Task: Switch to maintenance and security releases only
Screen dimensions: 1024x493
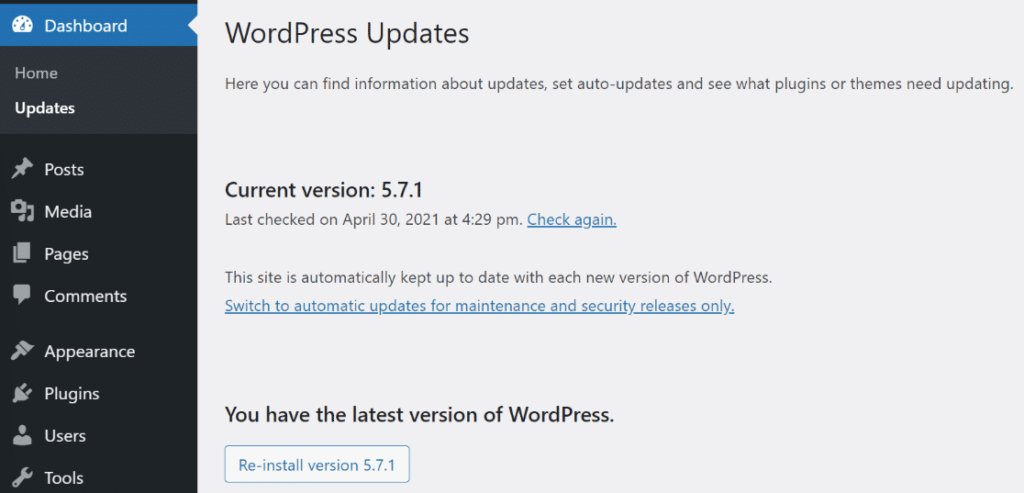Action: pos(479,306)
